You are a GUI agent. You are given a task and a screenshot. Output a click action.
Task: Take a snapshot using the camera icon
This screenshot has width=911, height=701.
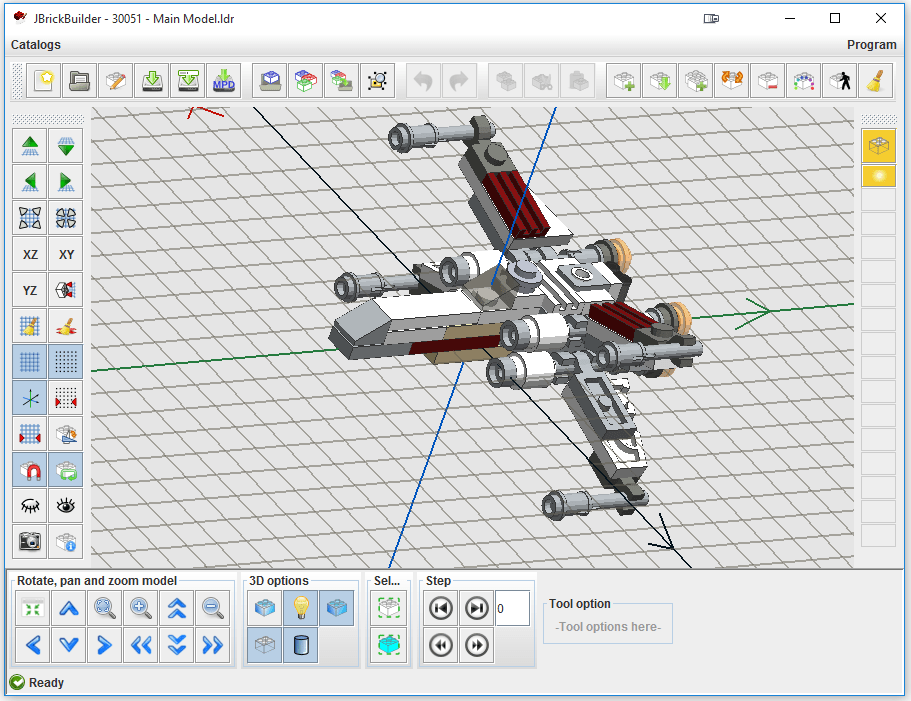coord(29,542)
